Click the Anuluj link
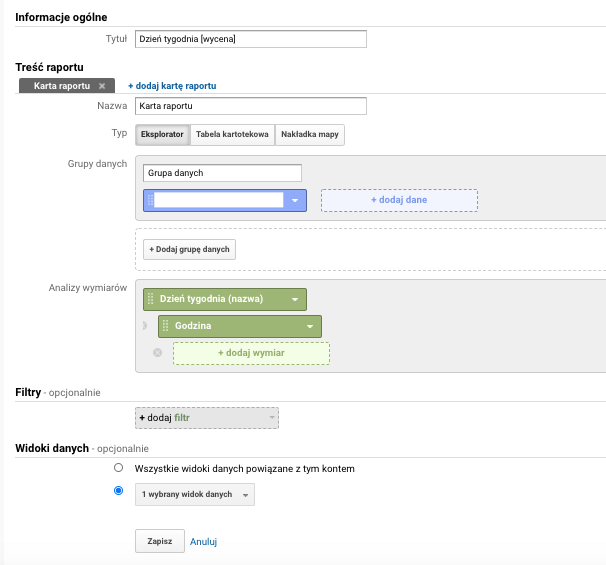Viewport: 606px width, 565px height. [x=204, y=542]
